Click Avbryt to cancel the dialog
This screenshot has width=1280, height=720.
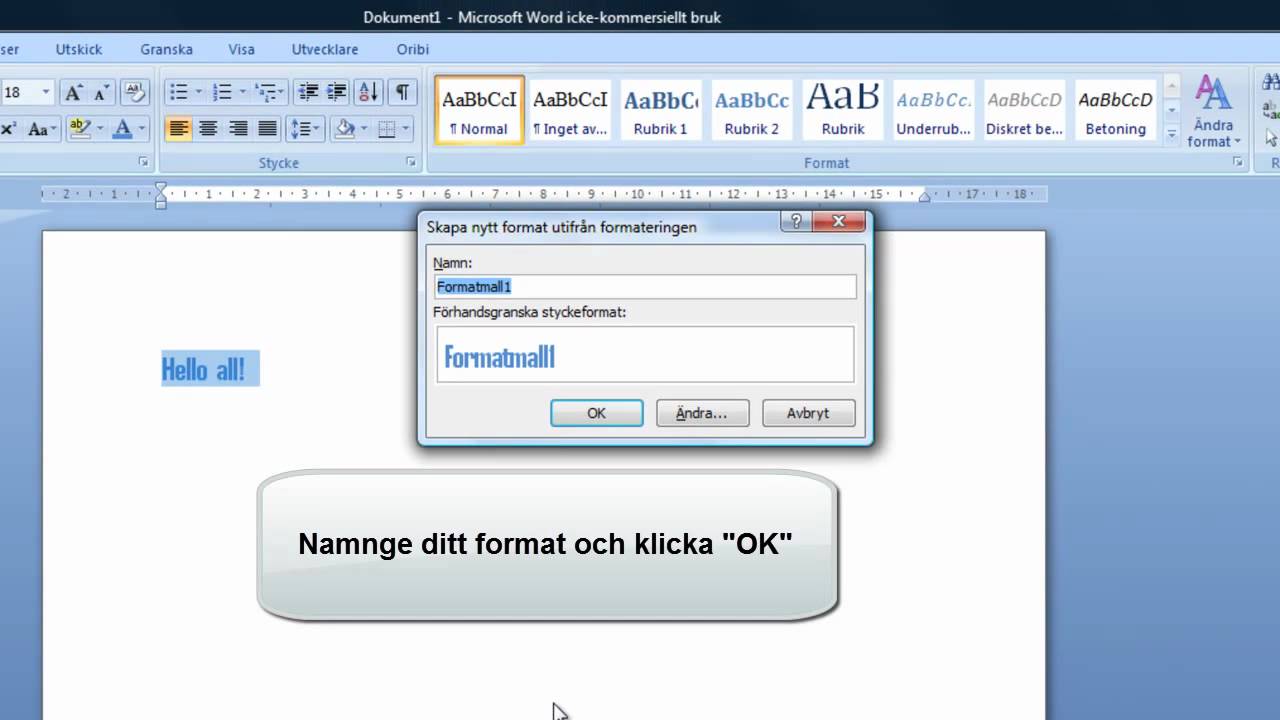[x=808, y=413]
